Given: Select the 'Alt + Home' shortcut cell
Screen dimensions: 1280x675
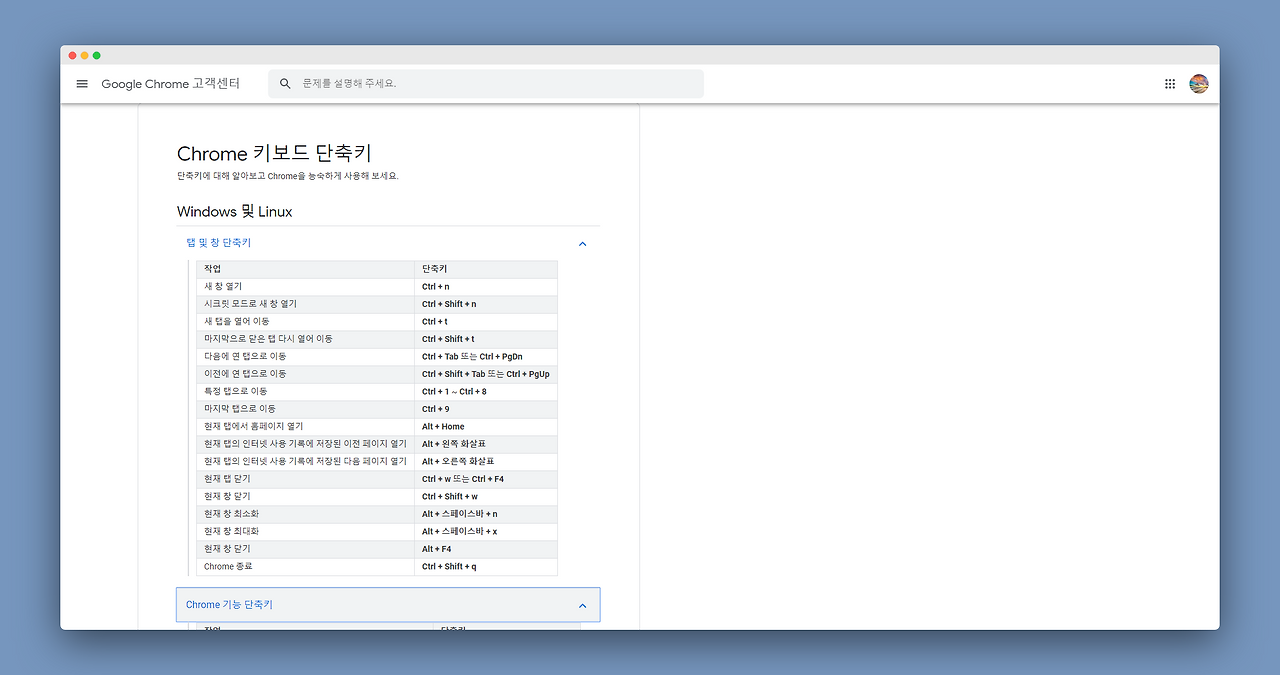Looking at the screenshot, I should point(486,426).
